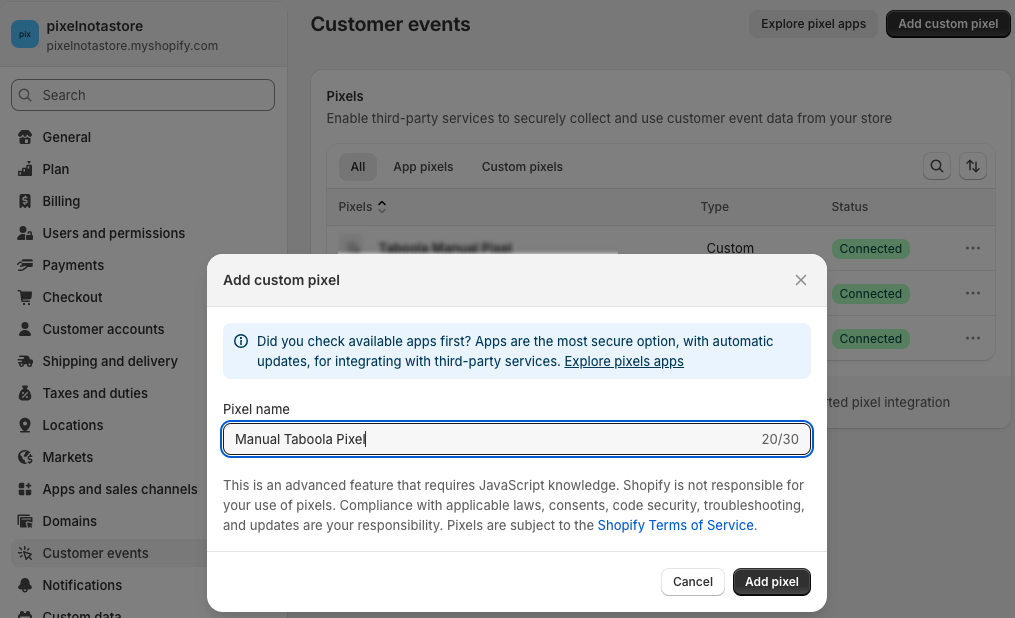
Task: Click Explore pixel apps button
Action: pos(813,24)
